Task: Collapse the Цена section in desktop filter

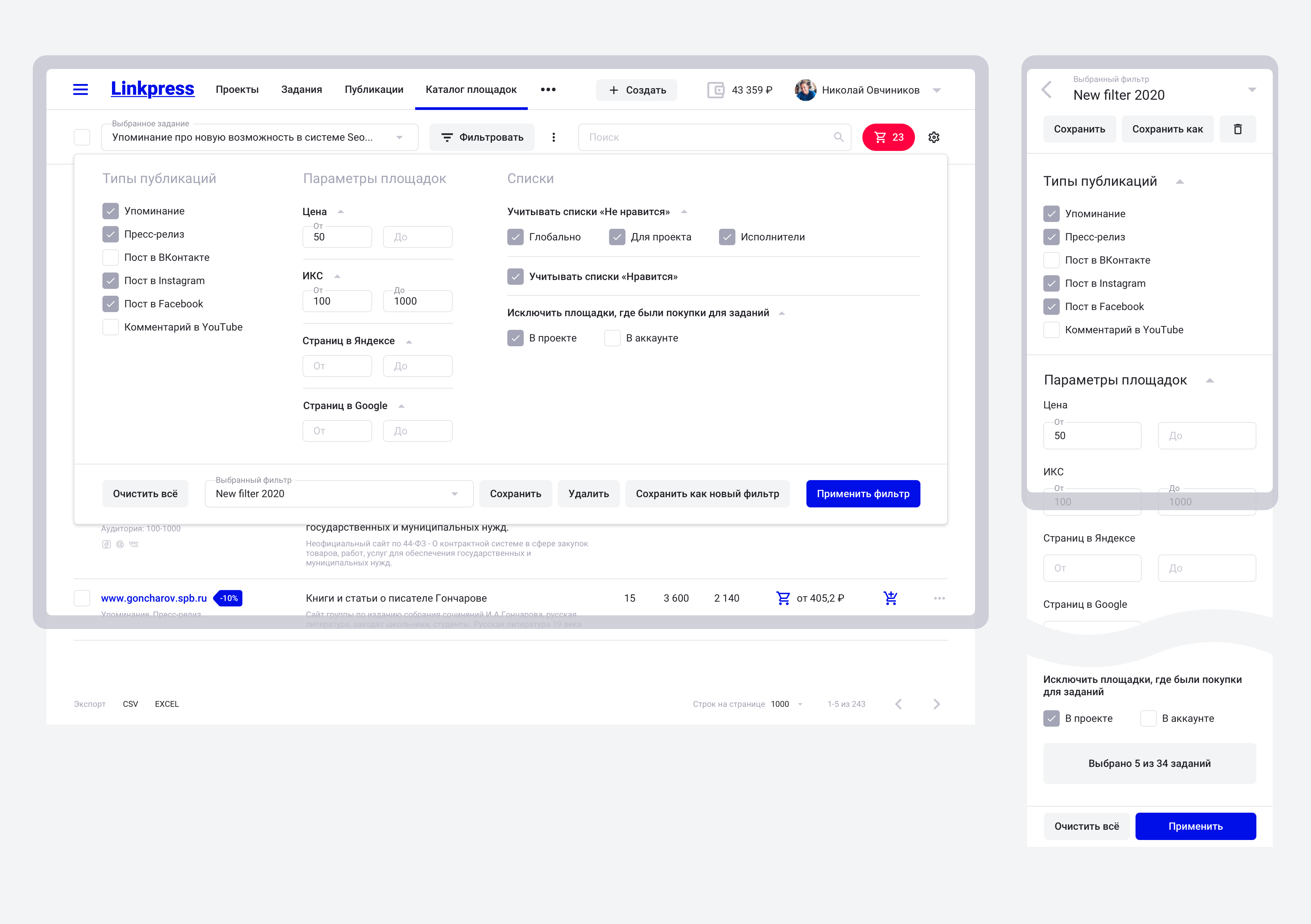Action: [341, 212]
